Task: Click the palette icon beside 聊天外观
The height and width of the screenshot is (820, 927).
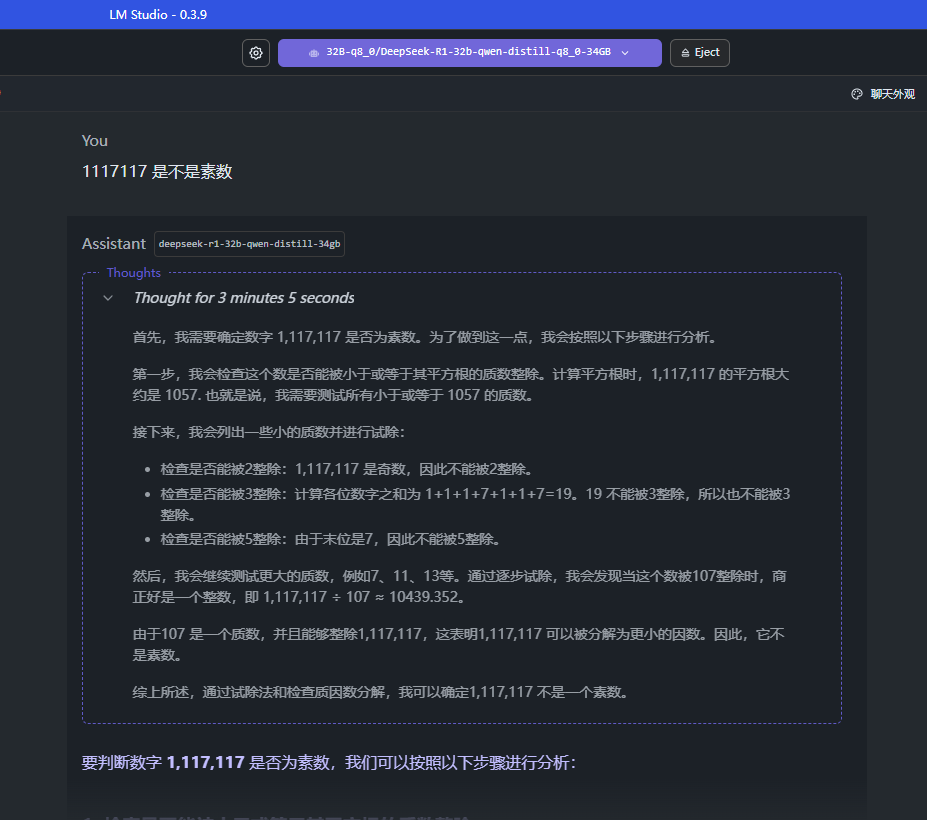Action: click(x=857, y=94)
